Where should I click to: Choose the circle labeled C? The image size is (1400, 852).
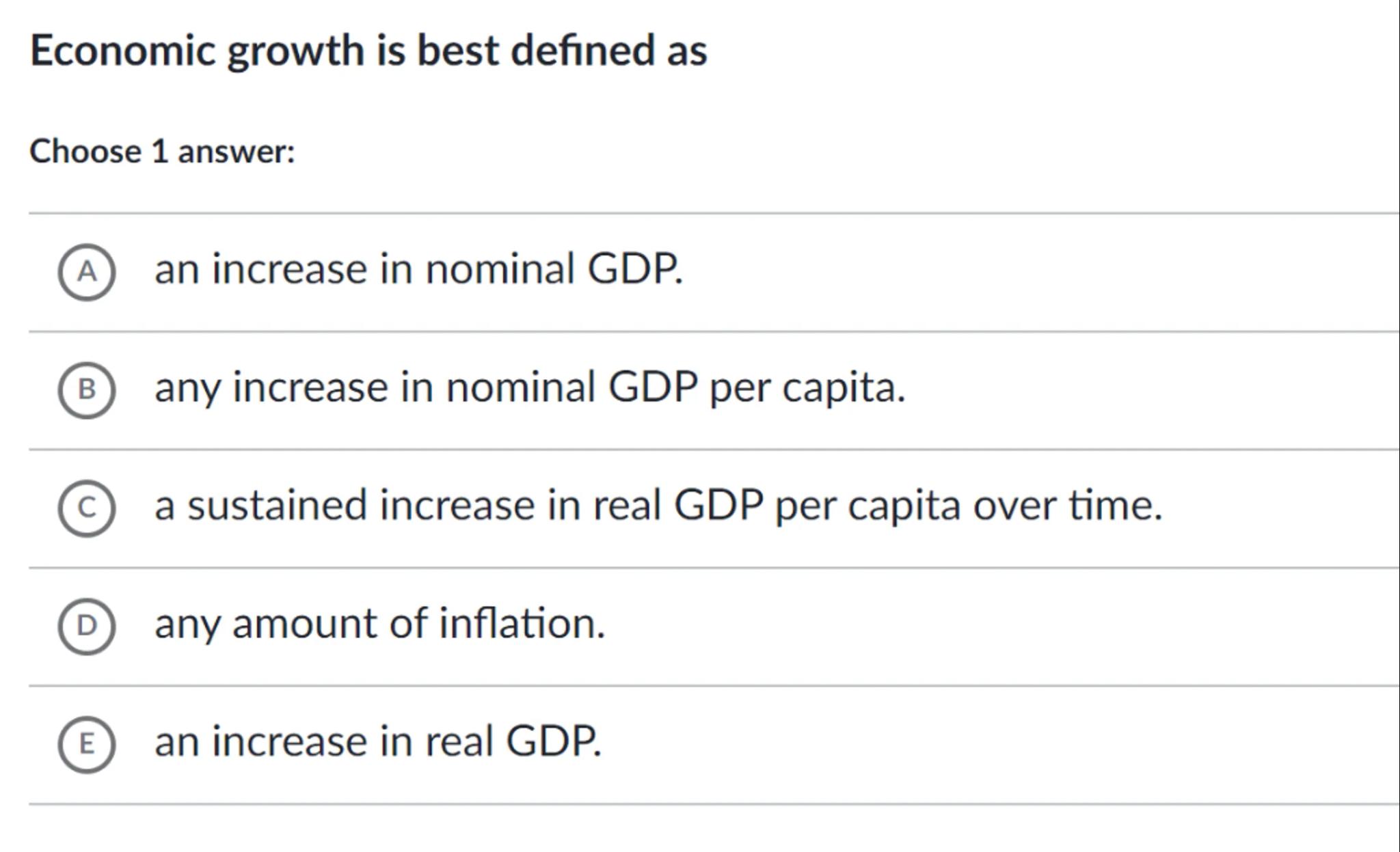click(87, 508)
